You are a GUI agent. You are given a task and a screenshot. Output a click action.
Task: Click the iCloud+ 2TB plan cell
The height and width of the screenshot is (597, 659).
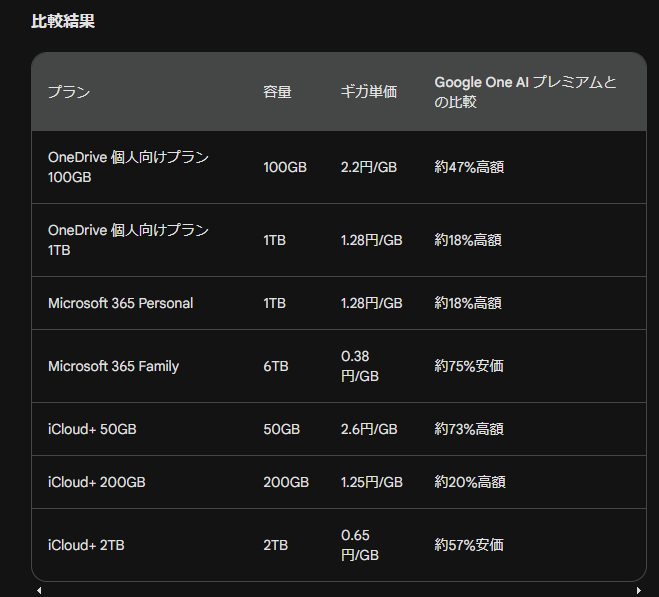tap(86, 545)
